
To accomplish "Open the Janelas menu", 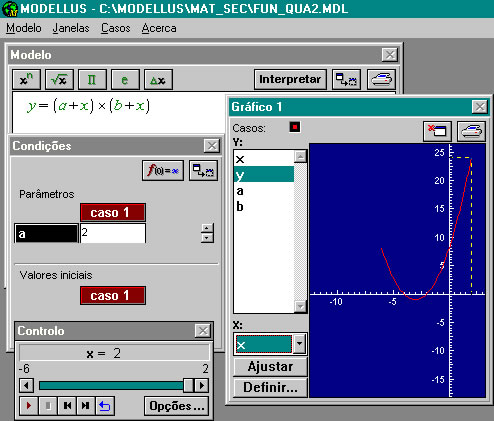I will (x=71, y=28).
